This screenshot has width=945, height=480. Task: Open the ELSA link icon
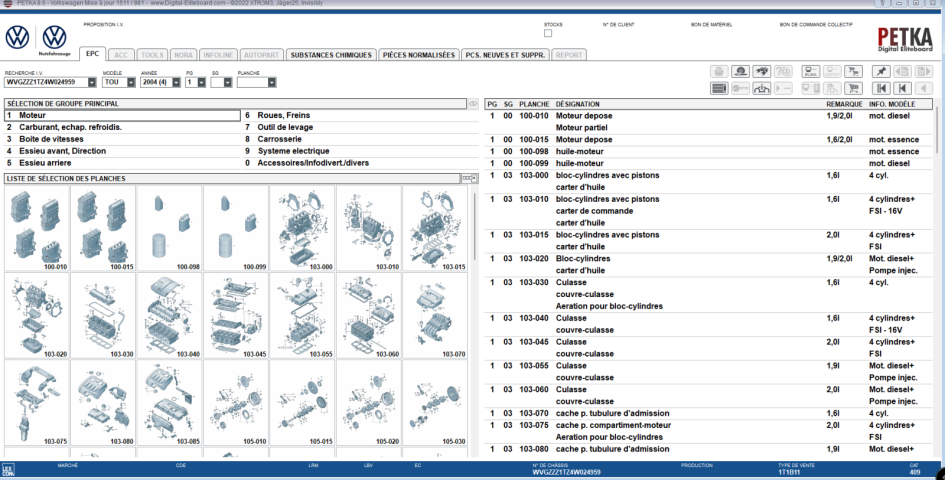coord(811,72)
